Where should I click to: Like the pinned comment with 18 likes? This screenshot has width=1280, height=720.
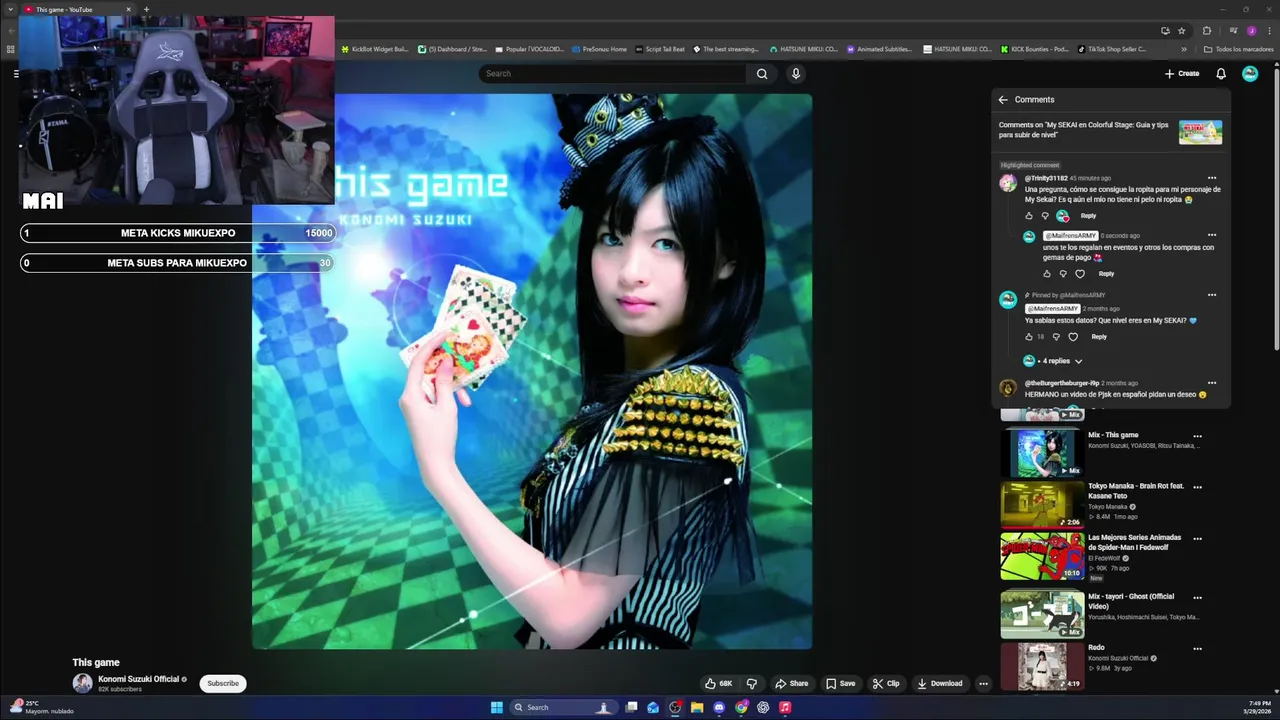click(1029, 337)
